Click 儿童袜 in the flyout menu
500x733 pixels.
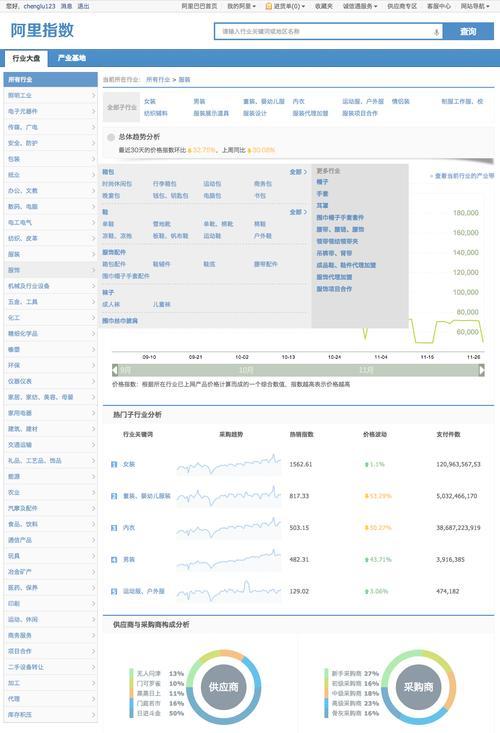[x=161, y=304]
